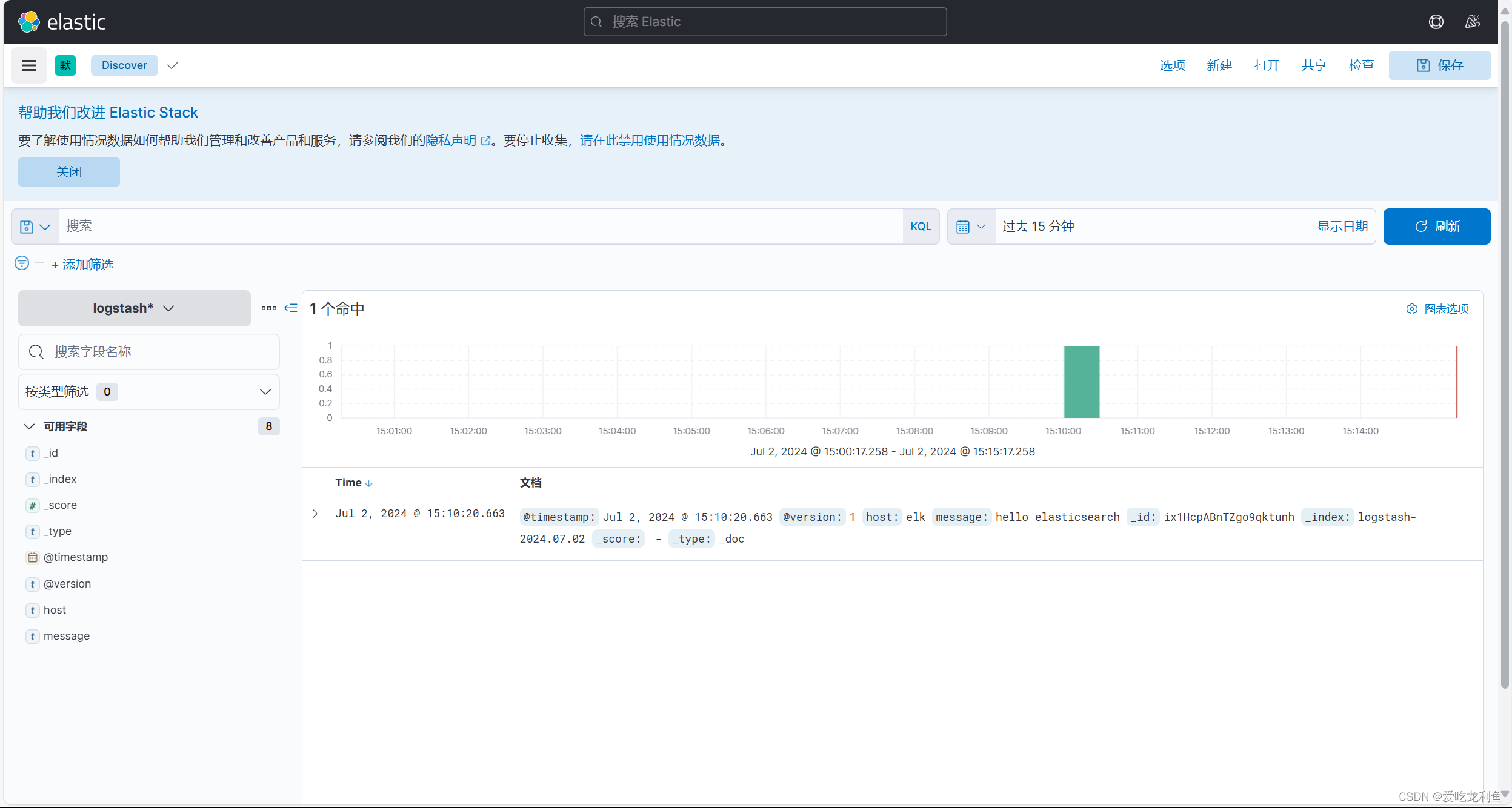Open the Share menu
Image resolution: width=1512 pixels, height=808 pixels.
[1314, 65]
